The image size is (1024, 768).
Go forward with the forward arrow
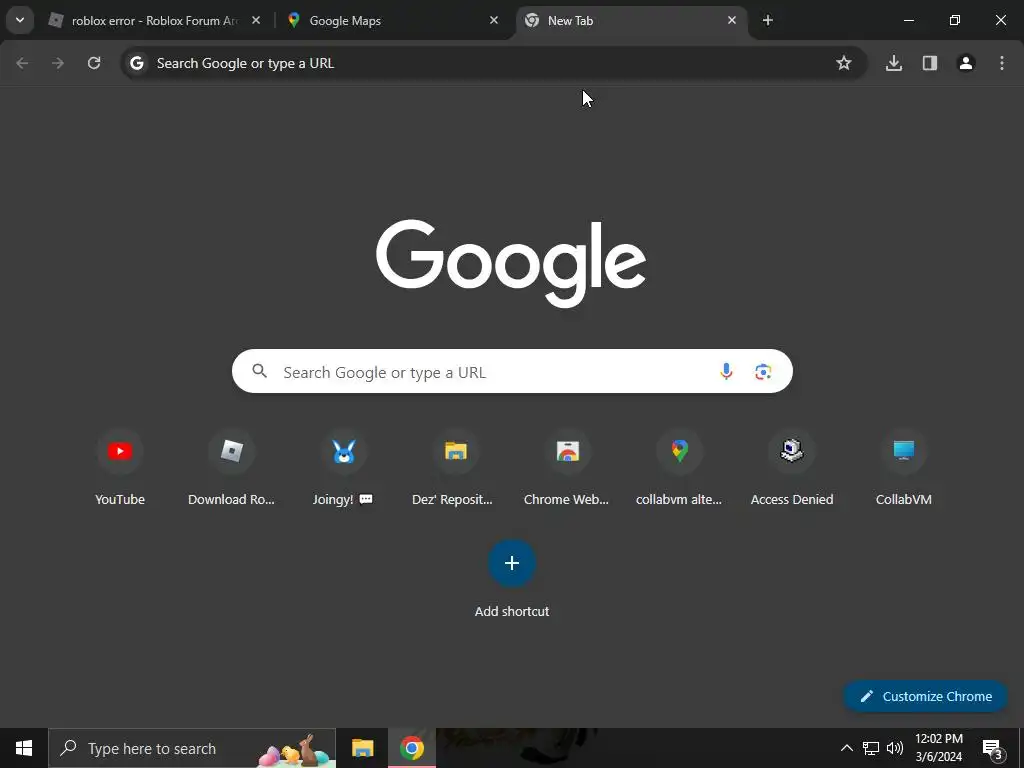[58, 63]
